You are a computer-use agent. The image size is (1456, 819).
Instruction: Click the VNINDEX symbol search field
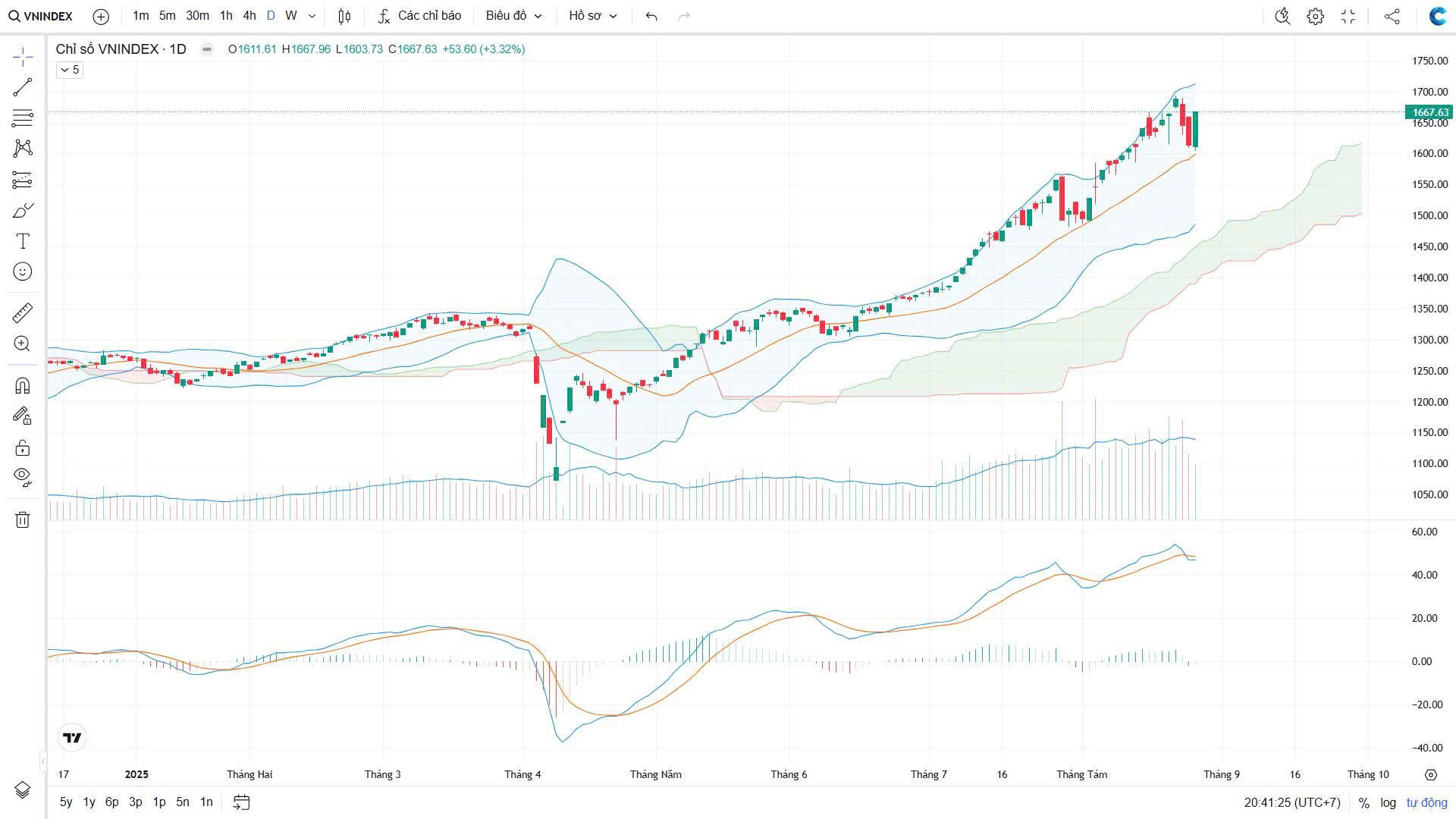(42, 16)
